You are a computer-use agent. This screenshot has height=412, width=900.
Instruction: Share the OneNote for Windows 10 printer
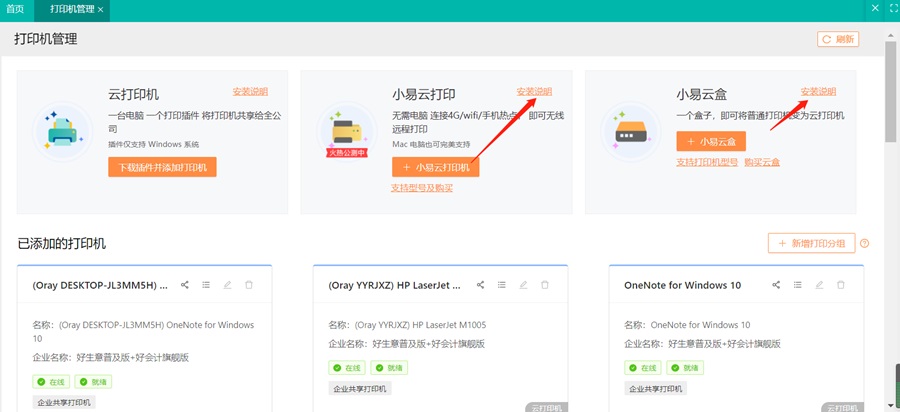tap(776, 285)
